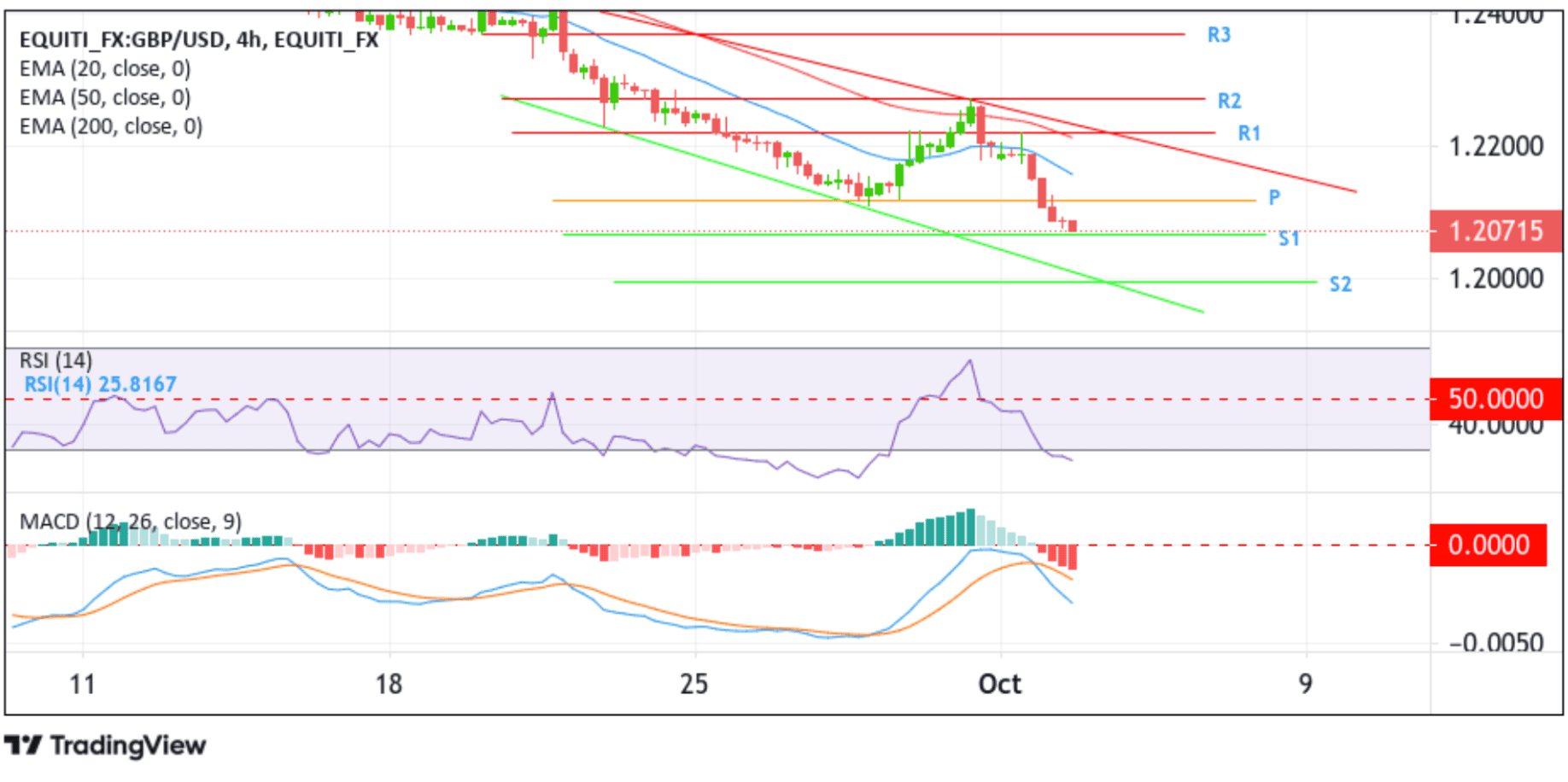
Task: Click the EQUITI_FX:GBP/USD, 4h chart title
Action: 199,39
